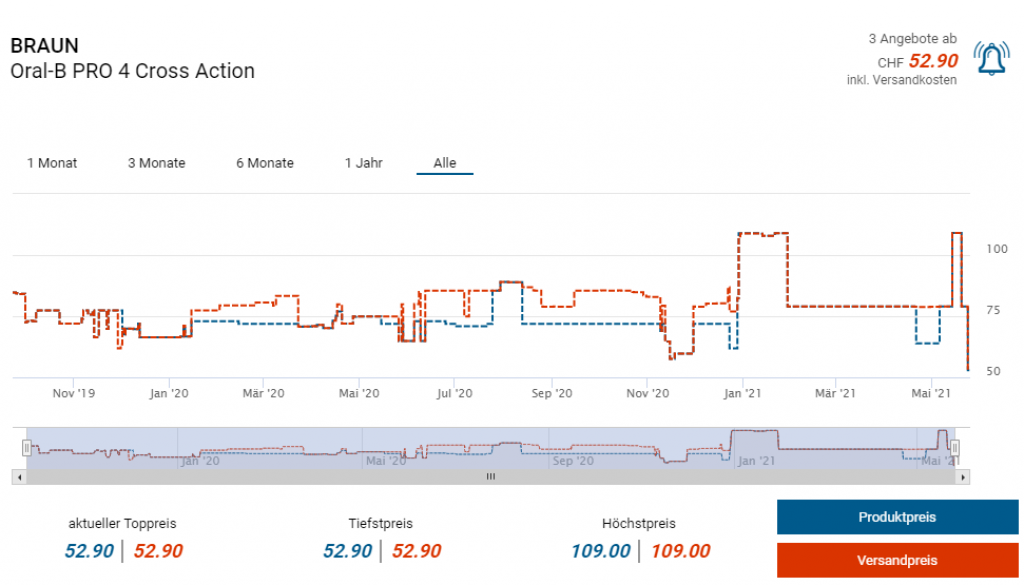
Task: Toggle the Versandpreis series button
Action: coord(897,560)
